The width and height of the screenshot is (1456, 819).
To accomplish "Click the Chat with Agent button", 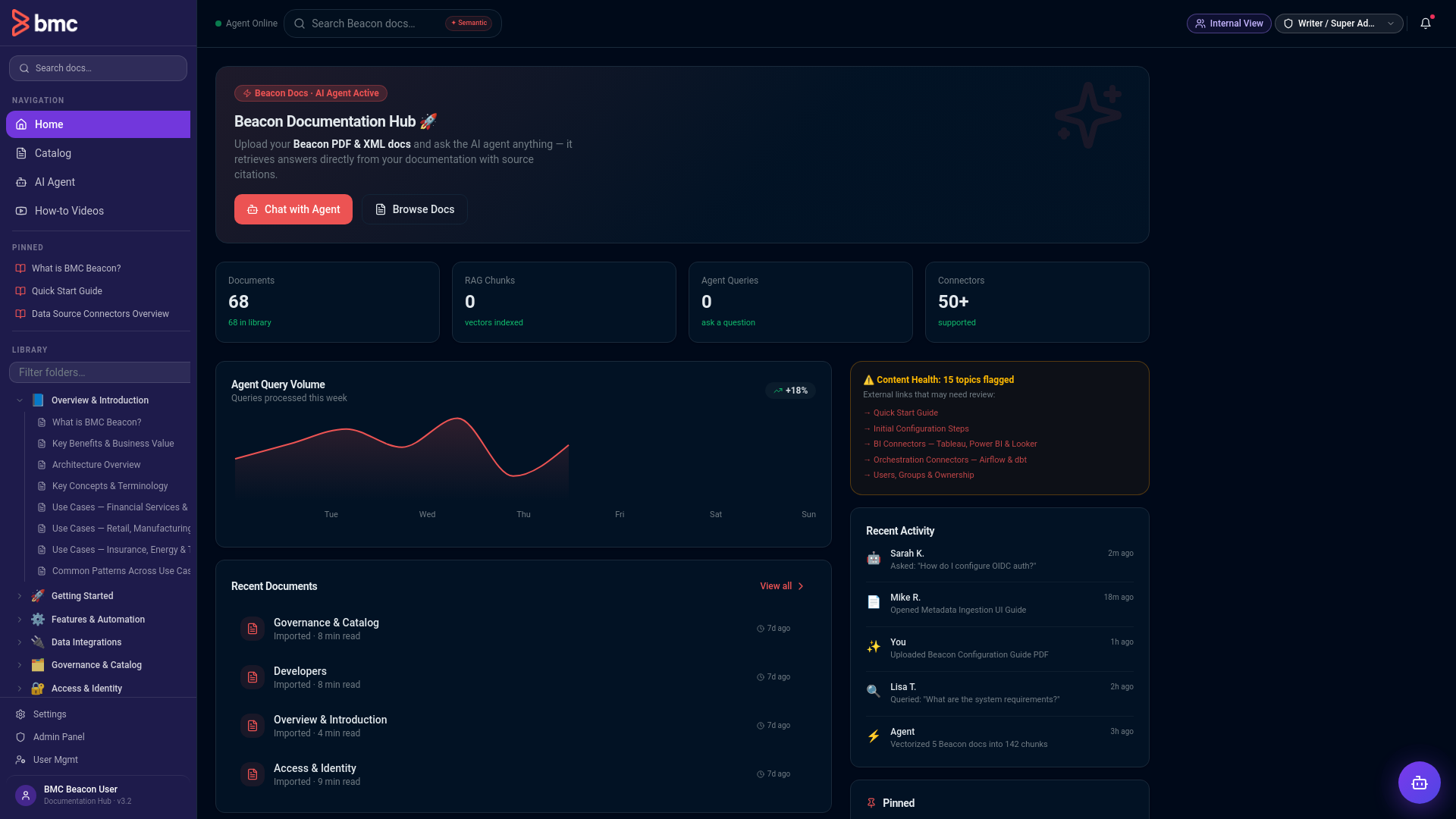I will (293, 209).
